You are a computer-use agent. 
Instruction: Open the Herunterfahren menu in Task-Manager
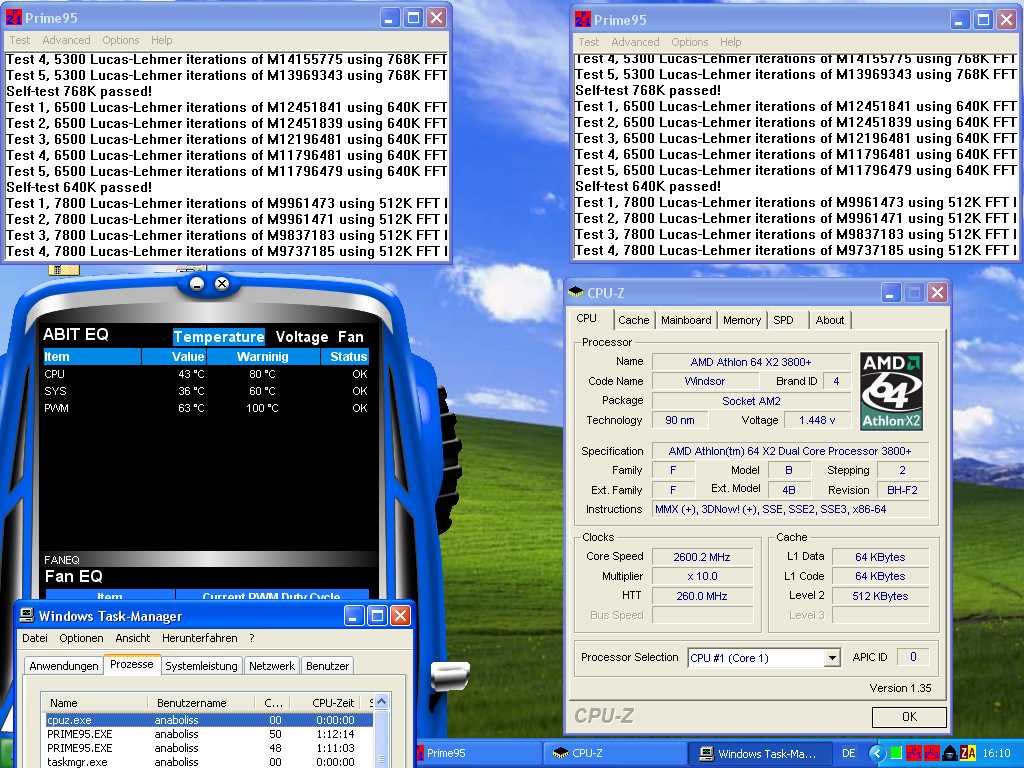tap(200, 638)
